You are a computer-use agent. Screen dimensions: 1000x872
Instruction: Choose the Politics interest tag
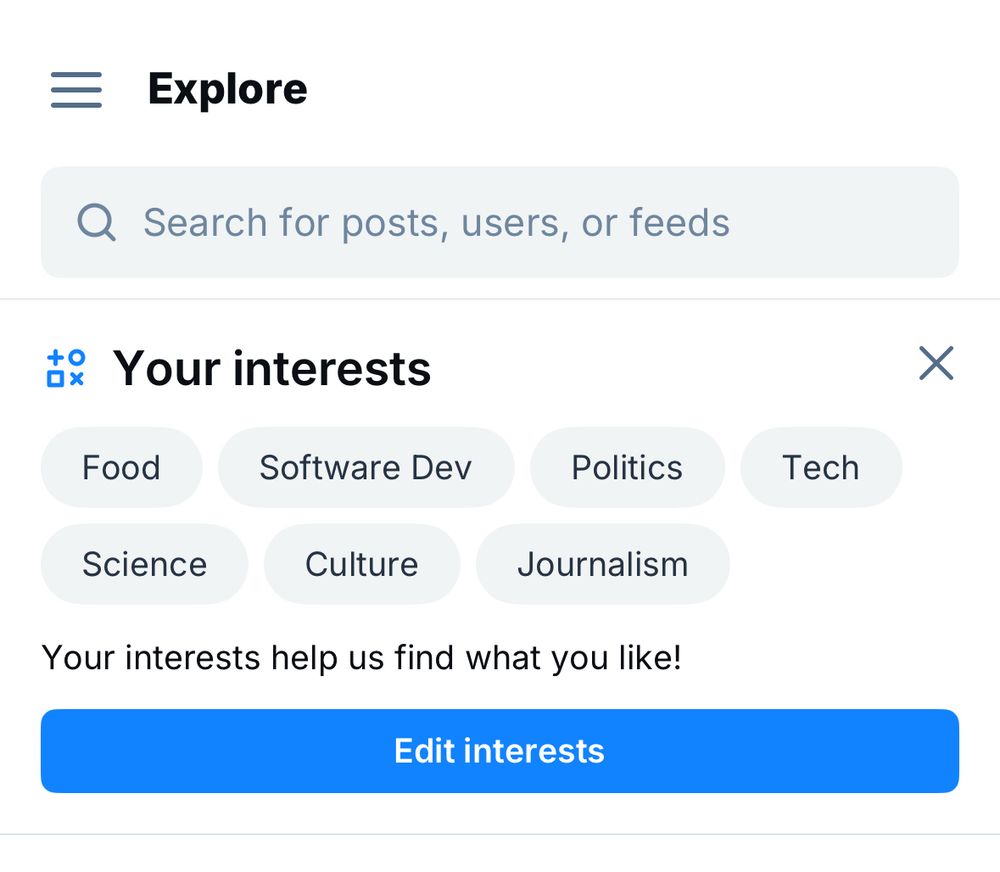pyautogui.click(x=627, y=467)
